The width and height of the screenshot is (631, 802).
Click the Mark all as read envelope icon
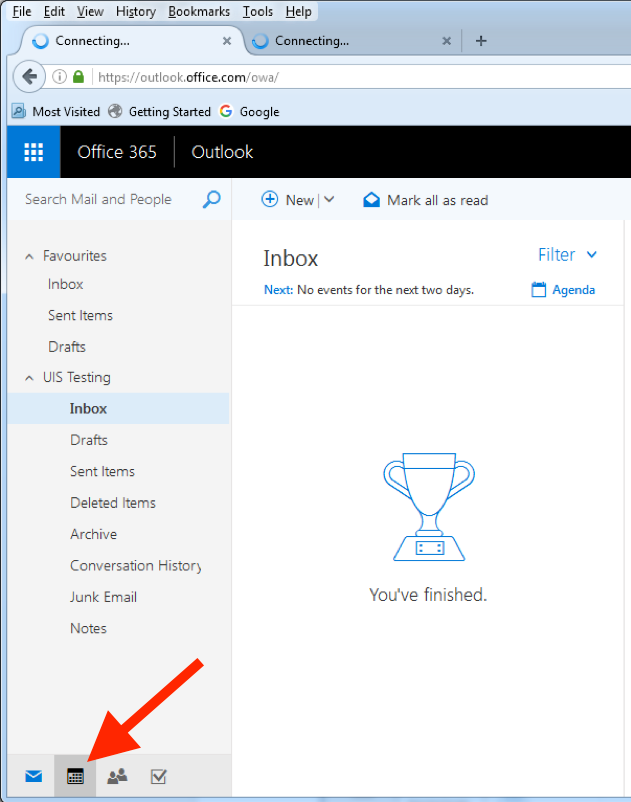point(372,199)
